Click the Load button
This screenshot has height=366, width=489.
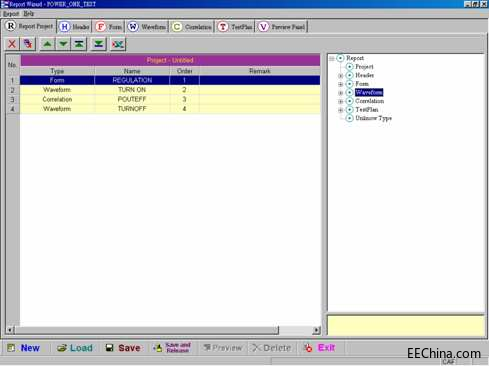[75, 348]
